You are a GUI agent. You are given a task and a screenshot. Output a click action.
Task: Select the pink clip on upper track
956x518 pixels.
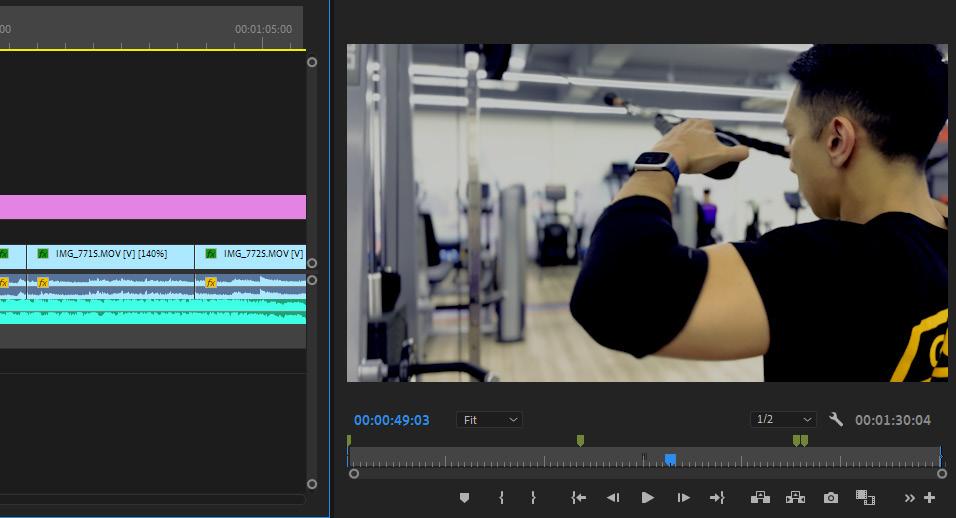(x=153, y=207)
